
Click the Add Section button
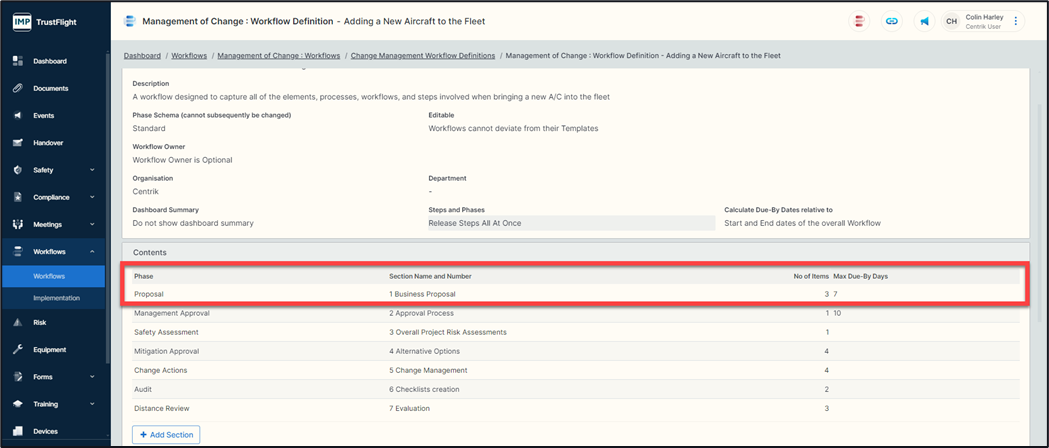click(166, 435)
